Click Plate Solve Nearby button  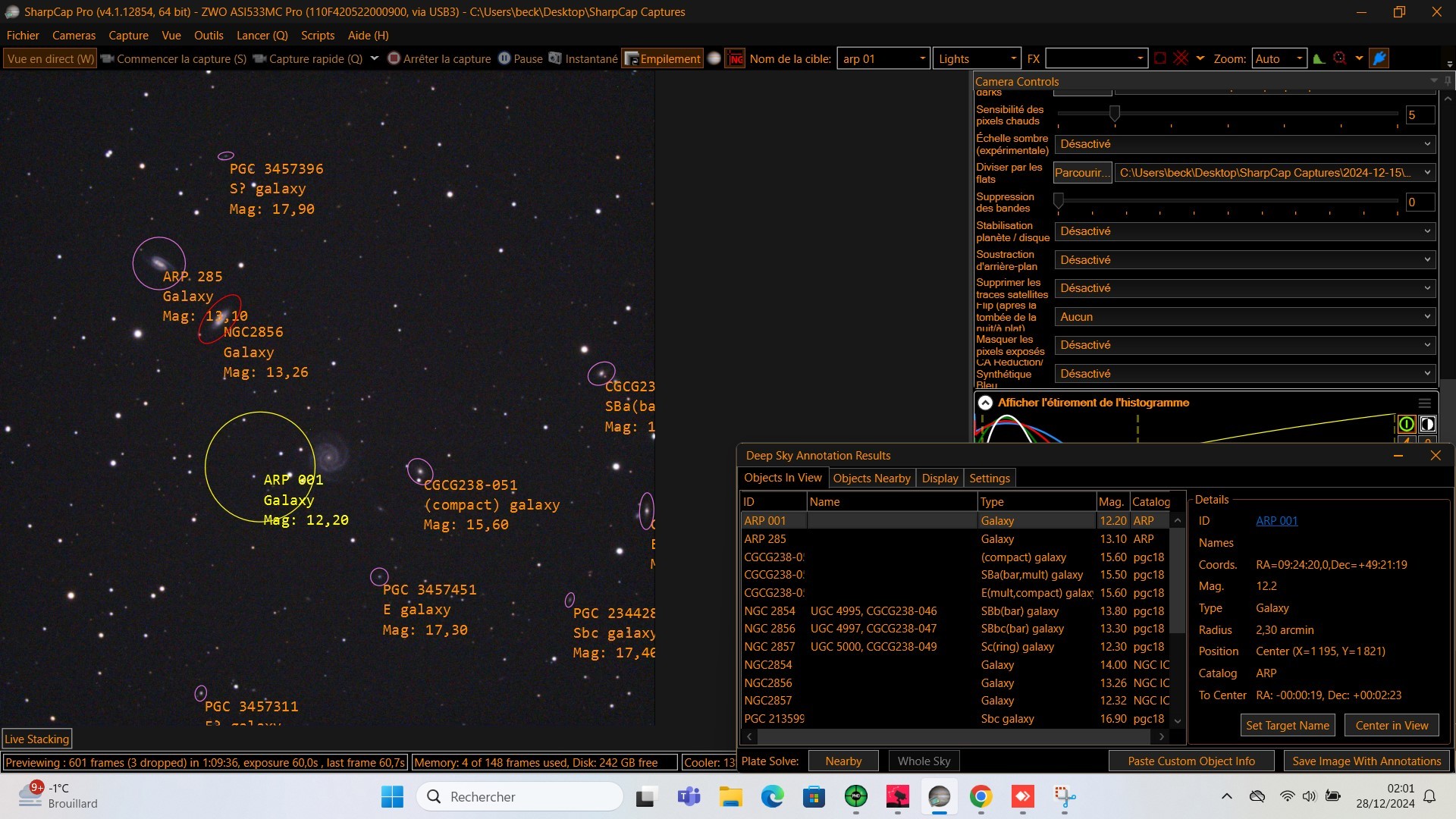tap(843, 761)
